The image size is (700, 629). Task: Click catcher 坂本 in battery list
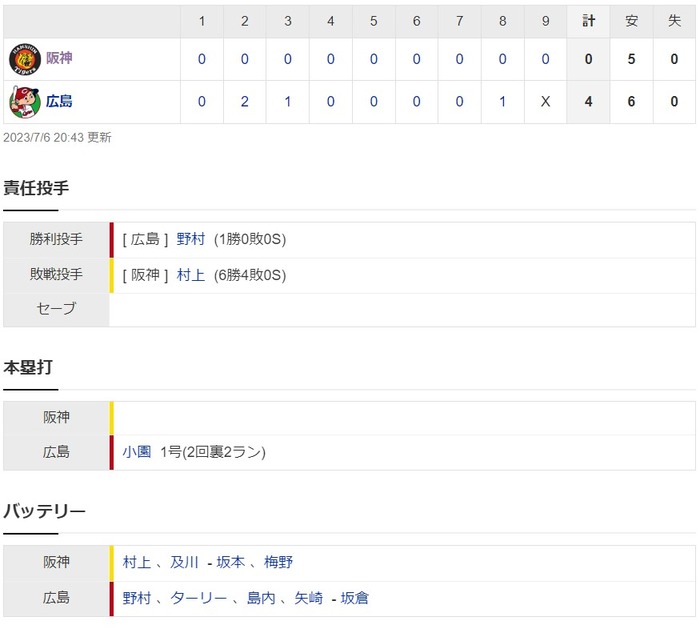click(x=231, y=562)
